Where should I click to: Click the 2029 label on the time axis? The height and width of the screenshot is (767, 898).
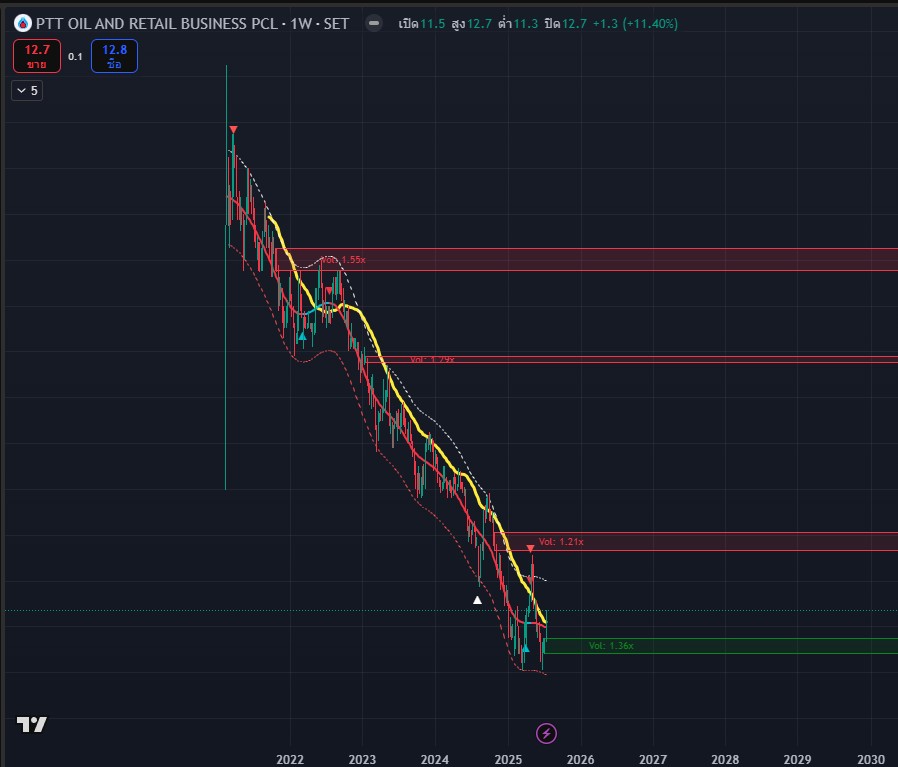[797, 760]
